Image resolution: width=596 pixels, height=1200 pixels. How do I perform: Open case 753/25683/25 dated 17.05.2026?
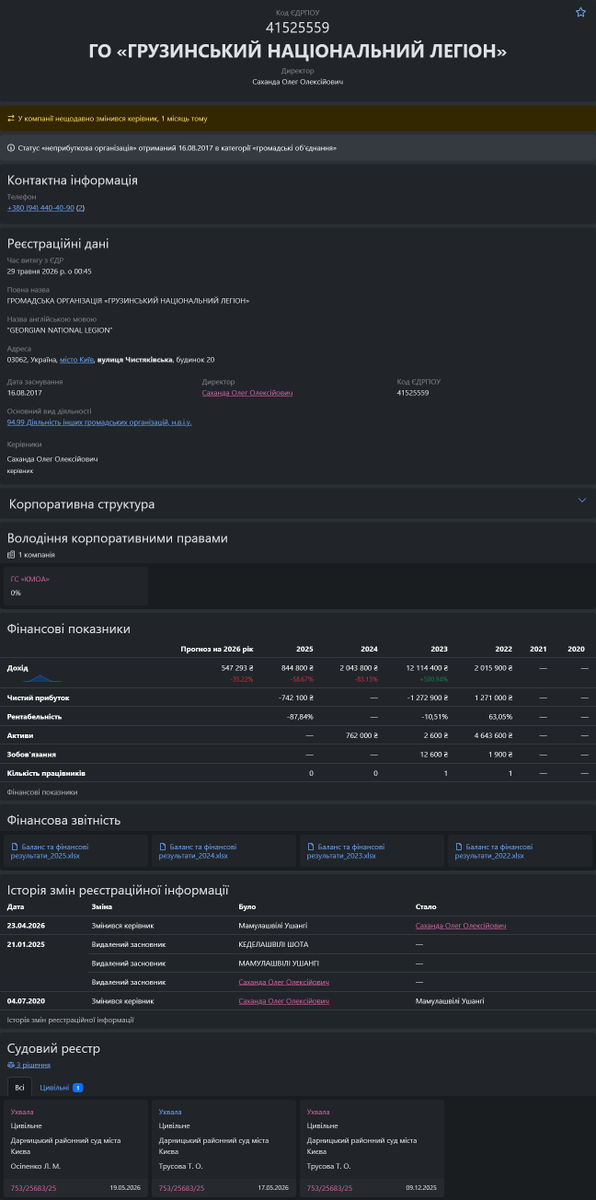click(182, 1188)
